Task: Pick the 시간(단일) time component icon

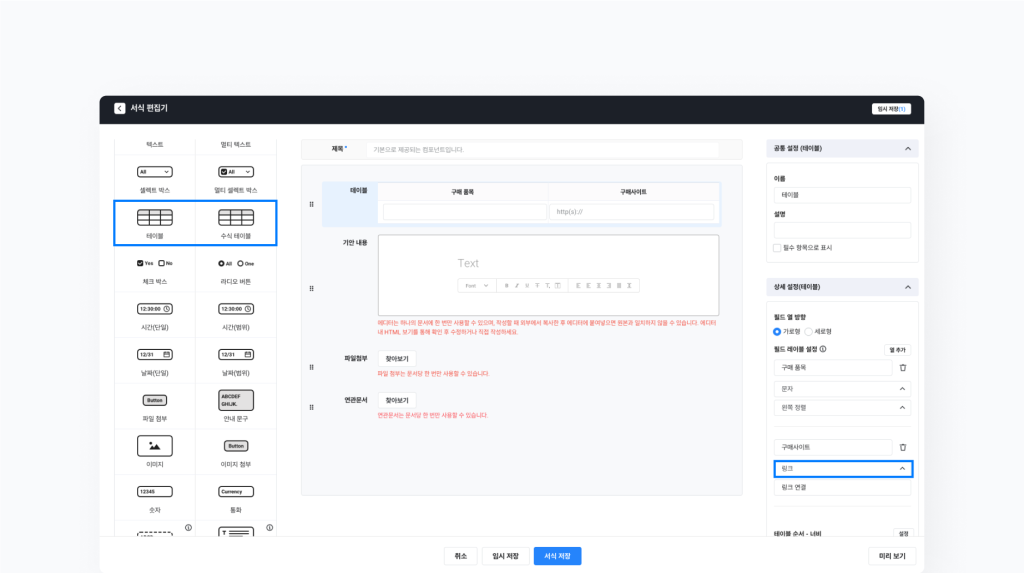Action: click(154, 309)
